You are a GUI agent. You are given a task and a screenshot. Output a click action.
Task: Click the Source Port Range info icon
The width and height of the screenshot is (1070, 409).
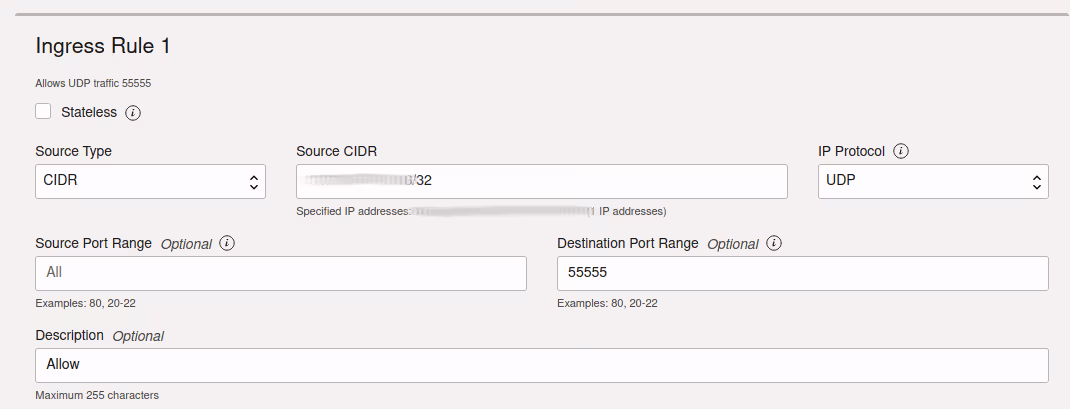point(227,243)
